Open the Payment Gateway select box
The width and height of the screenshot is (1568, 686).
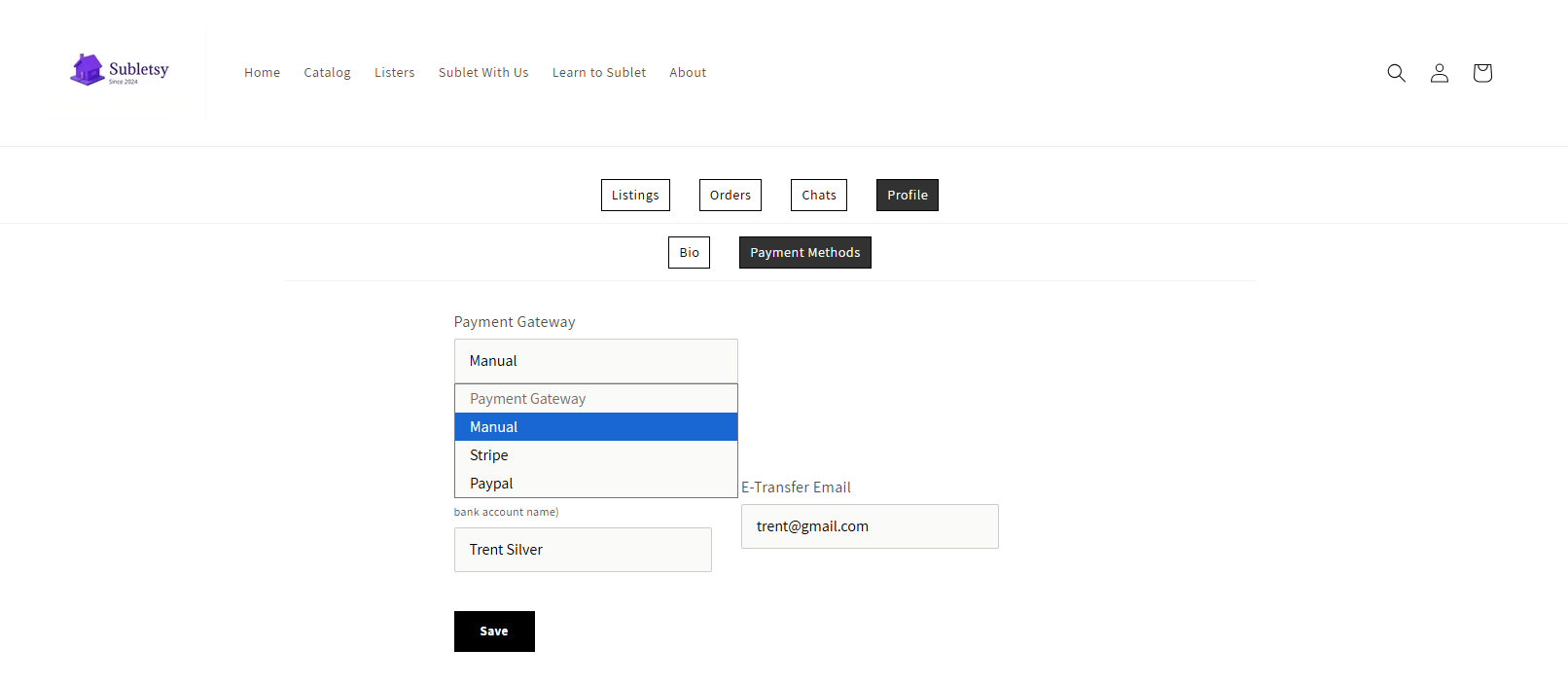[595, 361]
